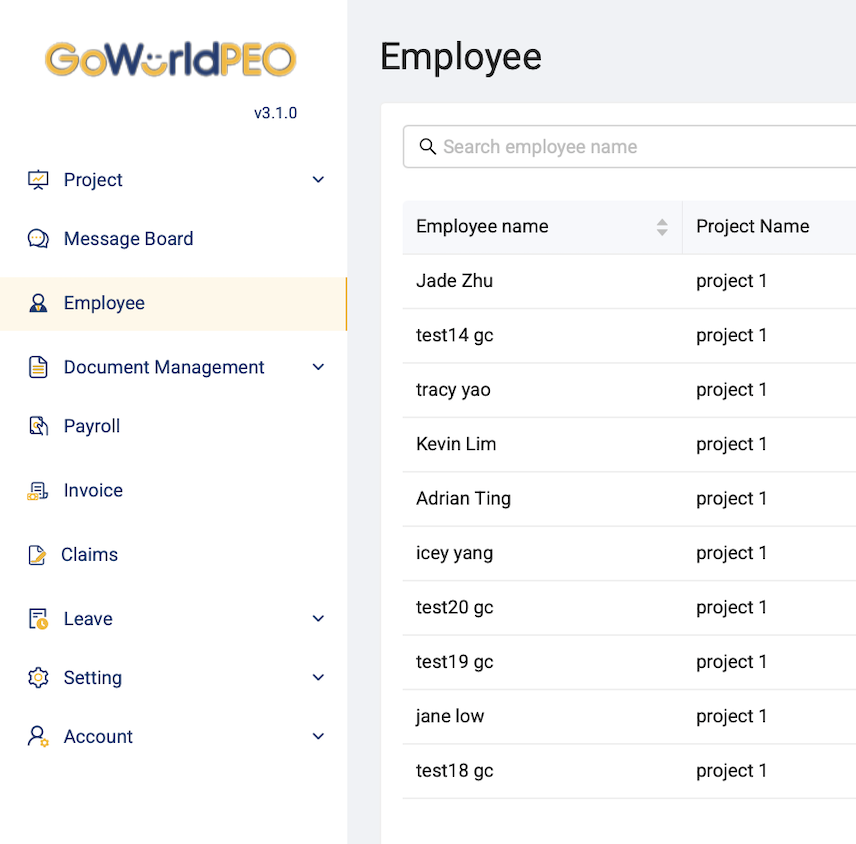Image resolution: width=856 pixels, height=844 pixels.
Task: Open the Message Board menu item
Action: (x=128, y=239)
